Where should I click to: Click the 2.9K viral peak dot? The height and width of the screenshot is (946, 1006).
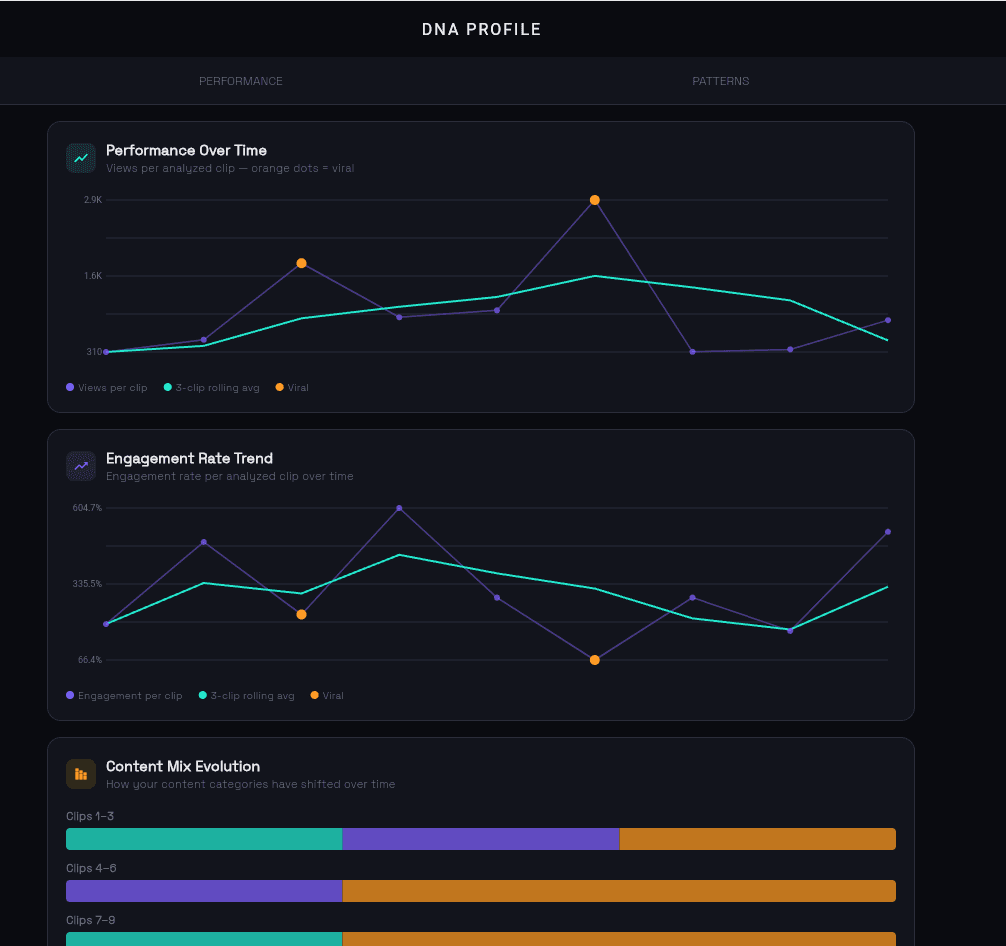(x=595, y=200)
